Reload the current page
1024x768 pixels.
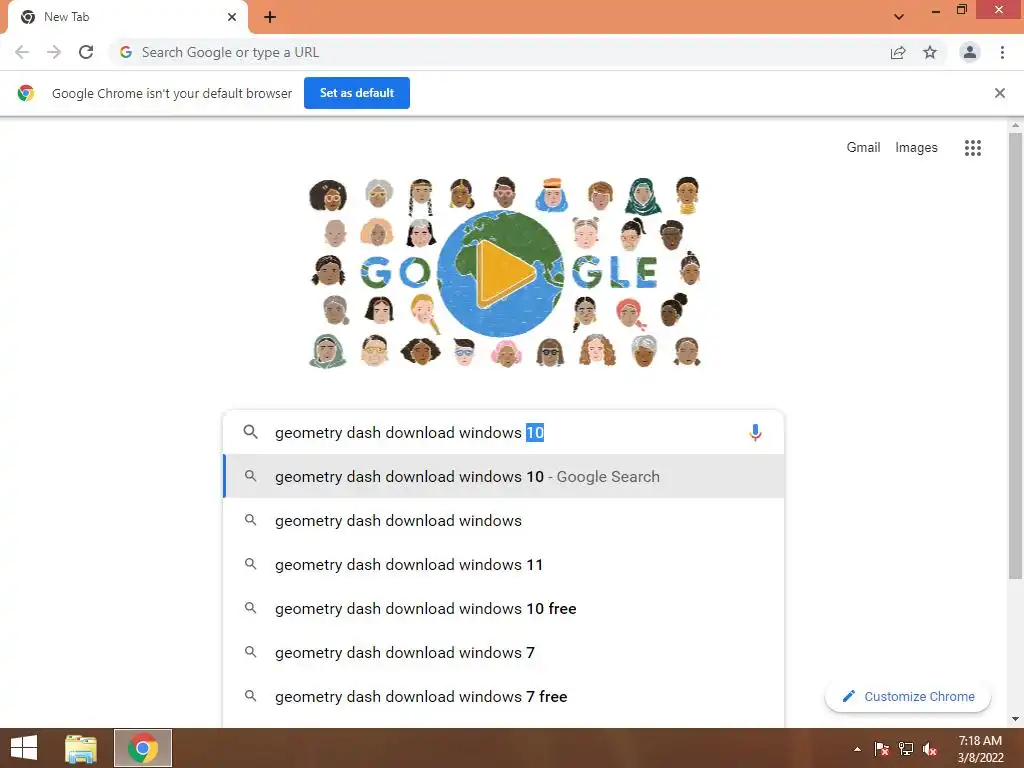pyautogui.click(x=86, y=52)
